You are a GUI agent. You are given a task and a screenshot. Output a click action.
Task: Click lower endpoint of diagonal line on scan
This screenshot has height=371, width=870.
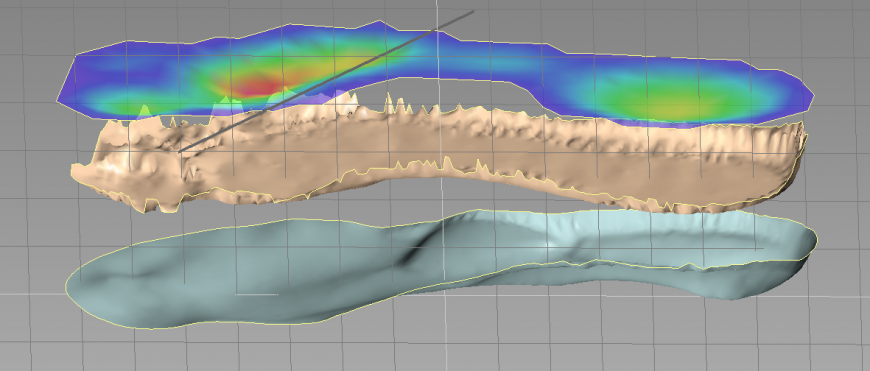pos(180,150)
